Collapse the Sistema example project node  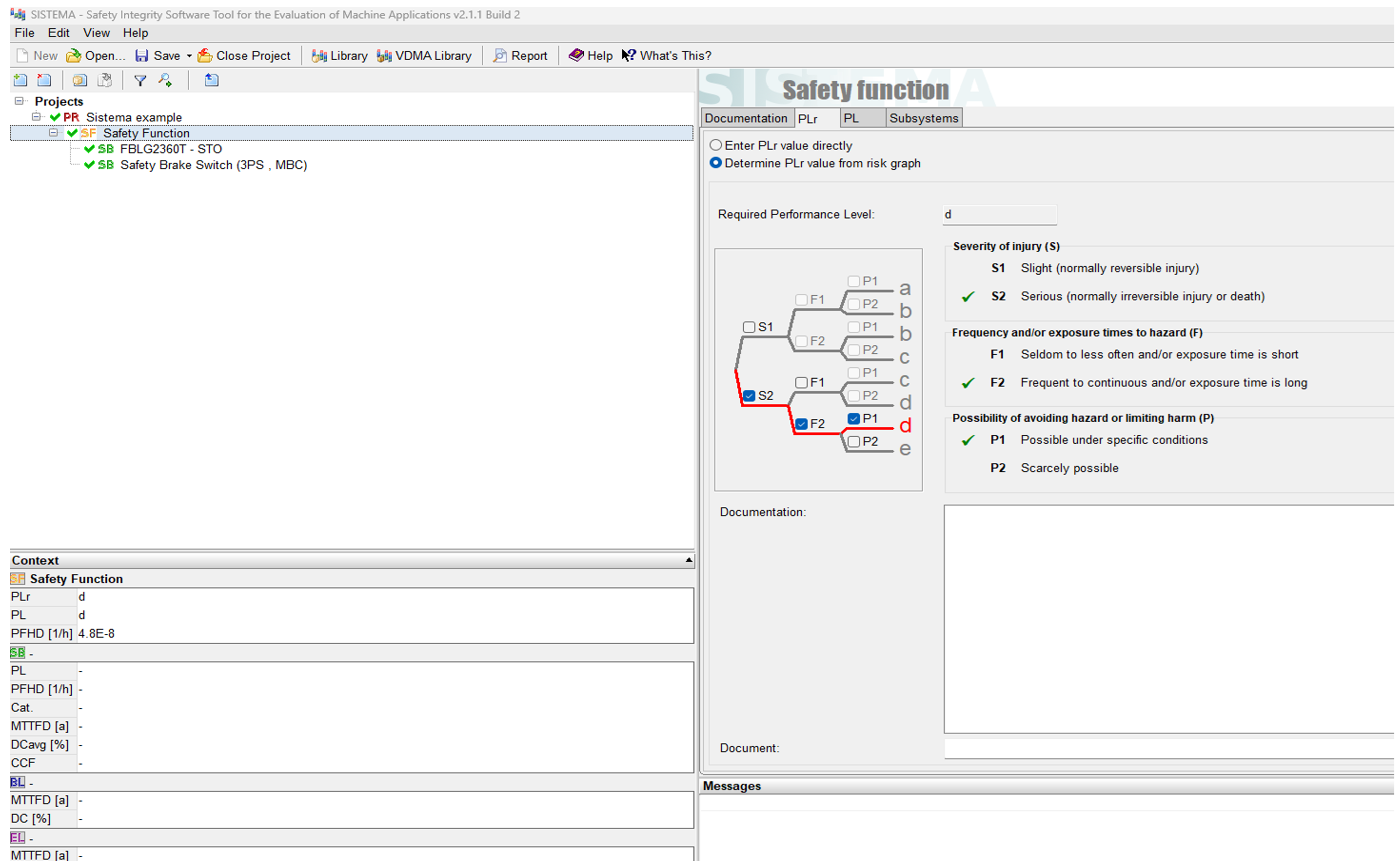tap(37, 117)
